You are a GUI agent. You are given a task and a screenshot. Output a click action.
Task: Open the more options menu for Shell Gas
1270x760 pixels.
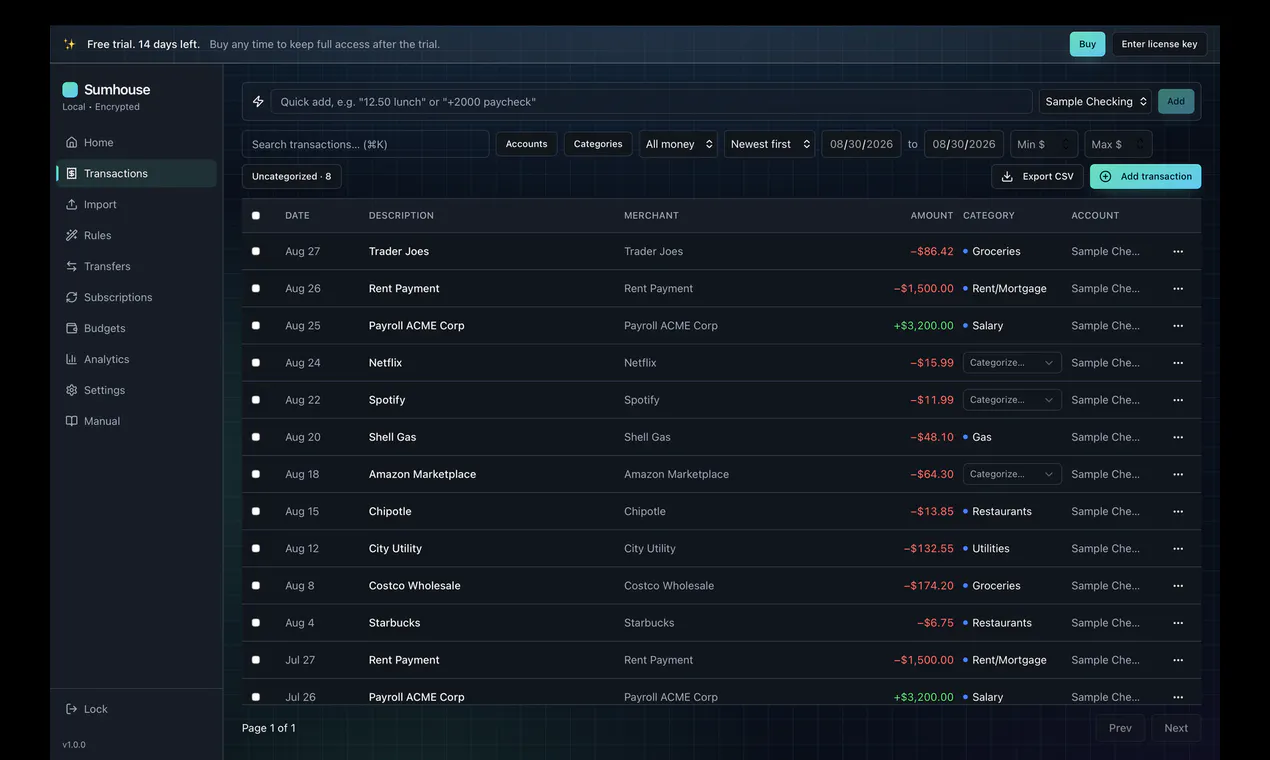point(1178,437)
